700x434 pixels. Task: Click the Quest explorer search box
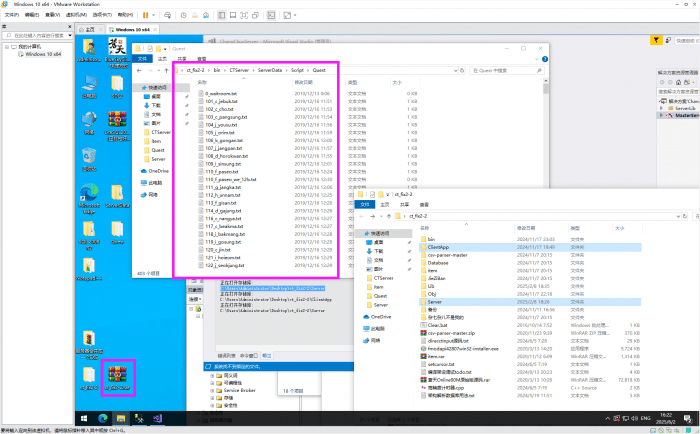(507, 71)
